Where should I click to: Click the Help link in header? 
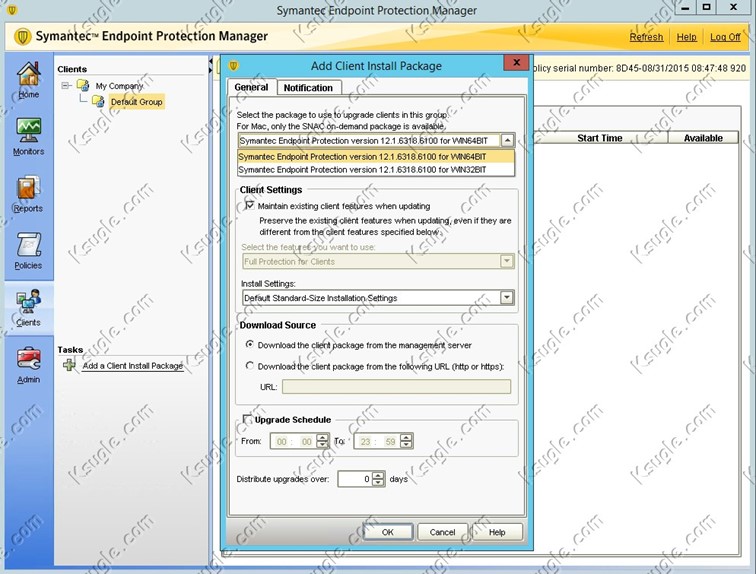click(x=686, y=37)
